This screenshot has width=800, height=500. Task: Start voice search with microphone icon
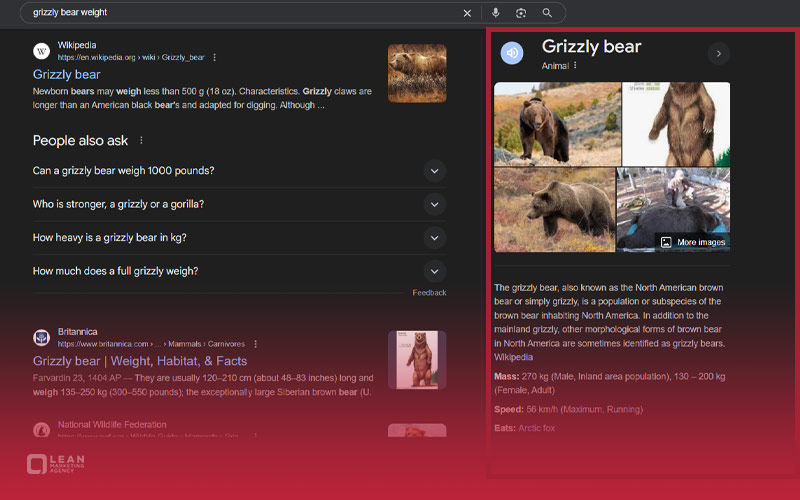pos(495,13)
